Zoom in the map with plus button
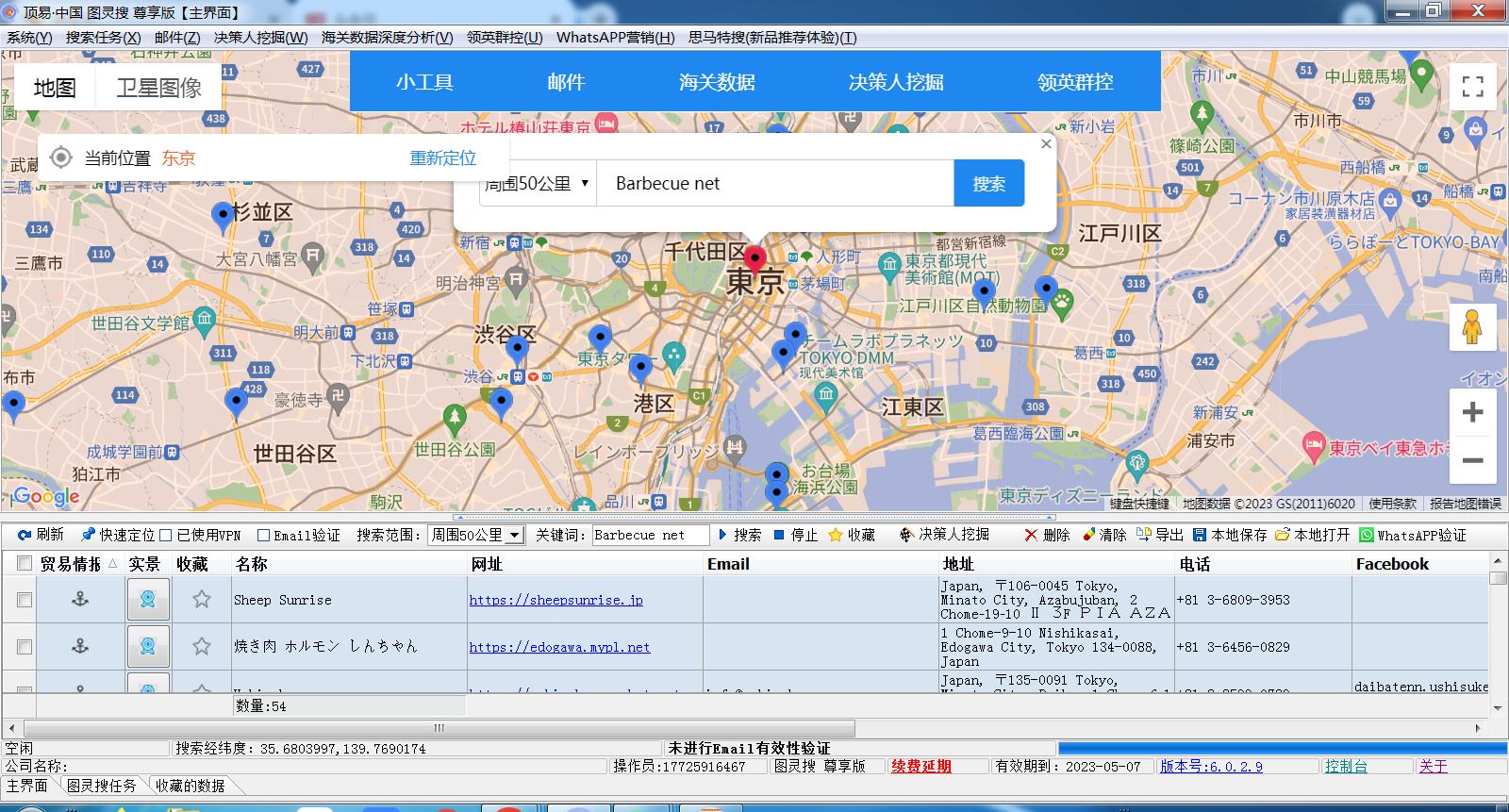Viewport: 1509px width, 812px height. (x=1472, y=412)
